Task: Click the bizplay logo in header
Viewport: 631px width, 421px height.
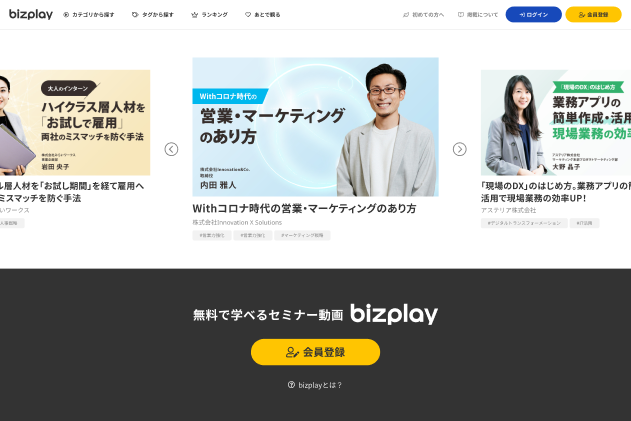Action: pyautogui.click(x=31, y=14)
